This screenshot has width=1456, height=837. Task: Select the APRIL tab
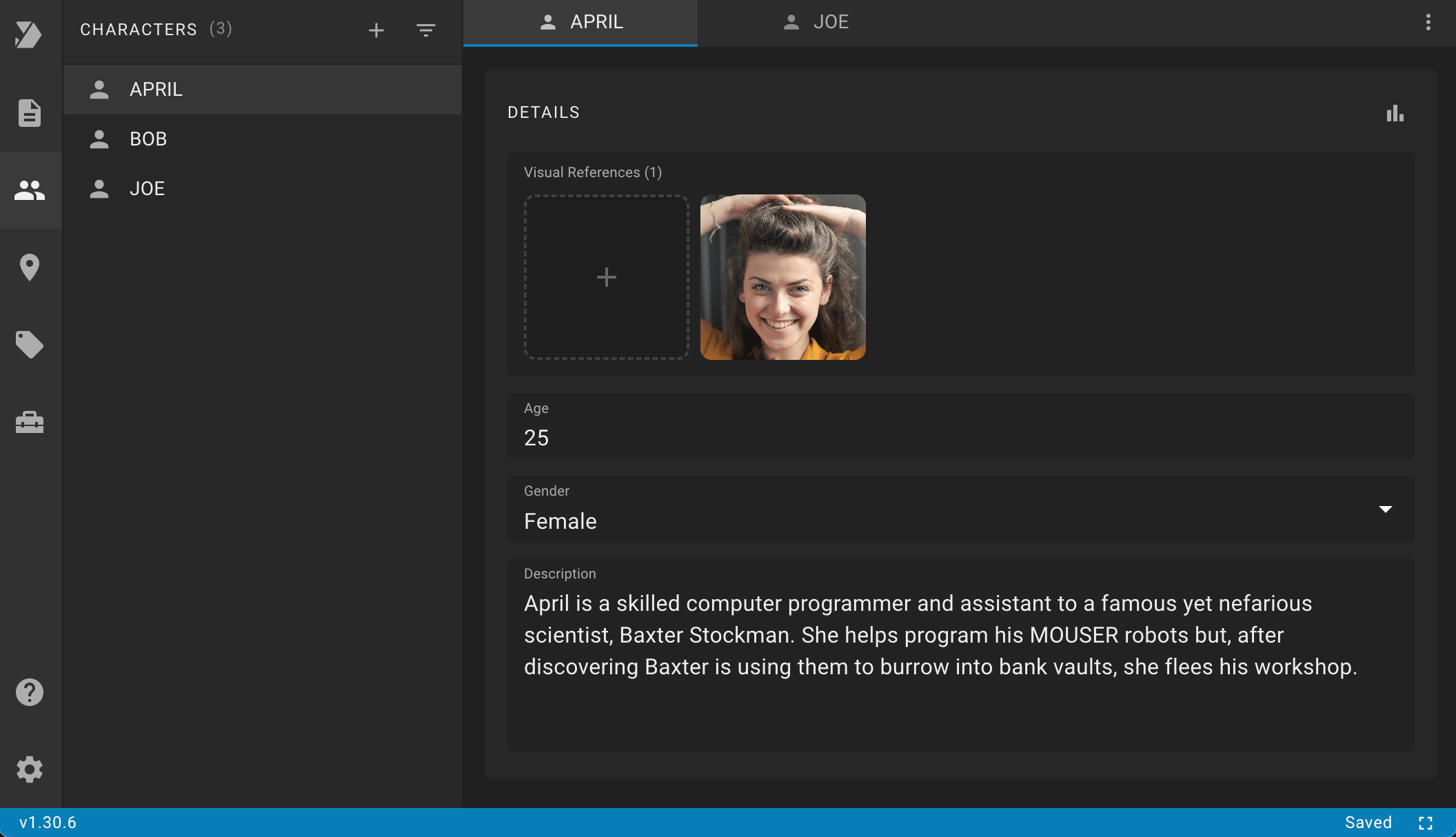pos(580,22)
